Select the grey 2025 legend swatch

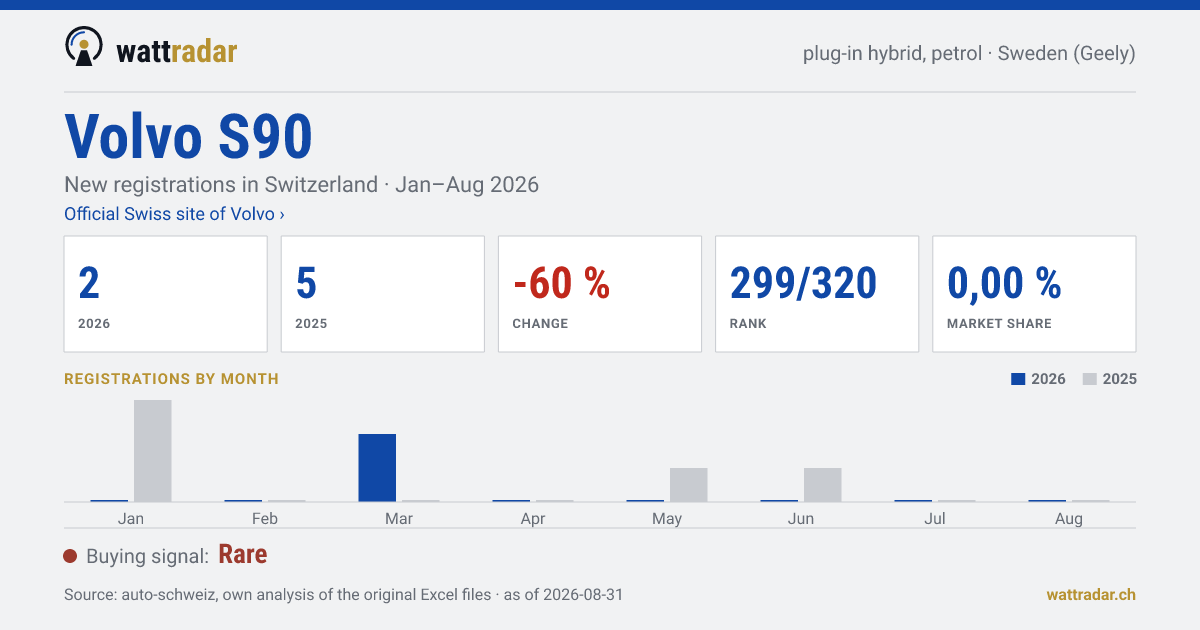tap(1090, 379)
